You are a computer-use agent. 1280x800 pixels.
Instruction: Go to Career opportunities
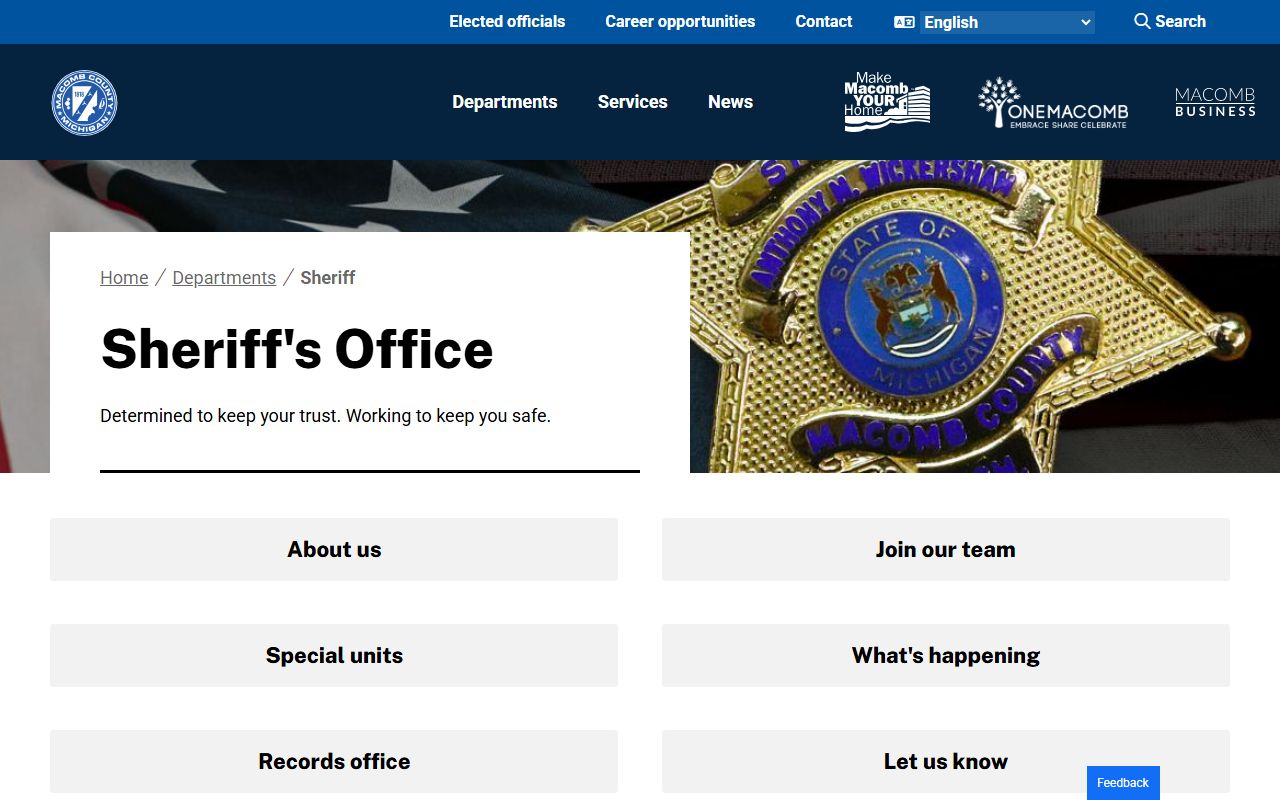[680, 21]
